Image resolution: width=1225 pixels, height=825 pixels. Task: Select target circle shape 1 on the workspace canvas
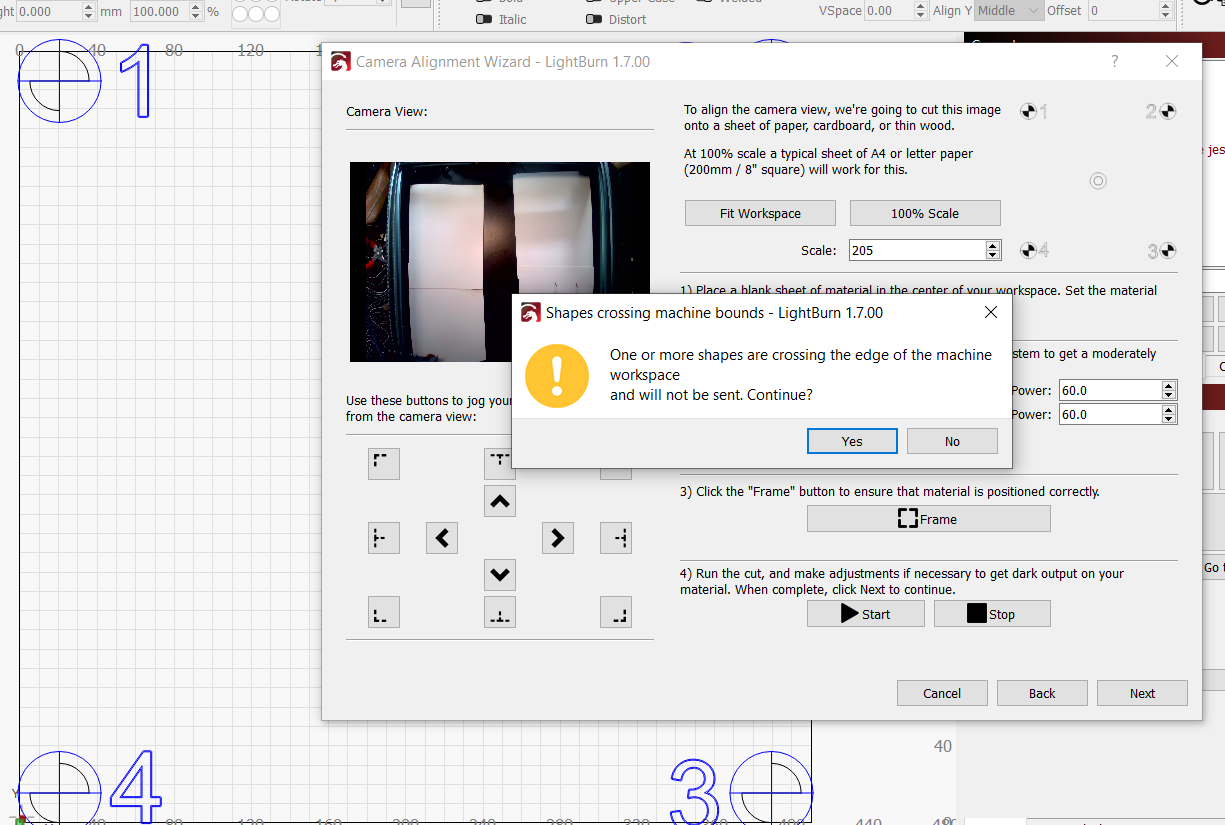(60, 80)
